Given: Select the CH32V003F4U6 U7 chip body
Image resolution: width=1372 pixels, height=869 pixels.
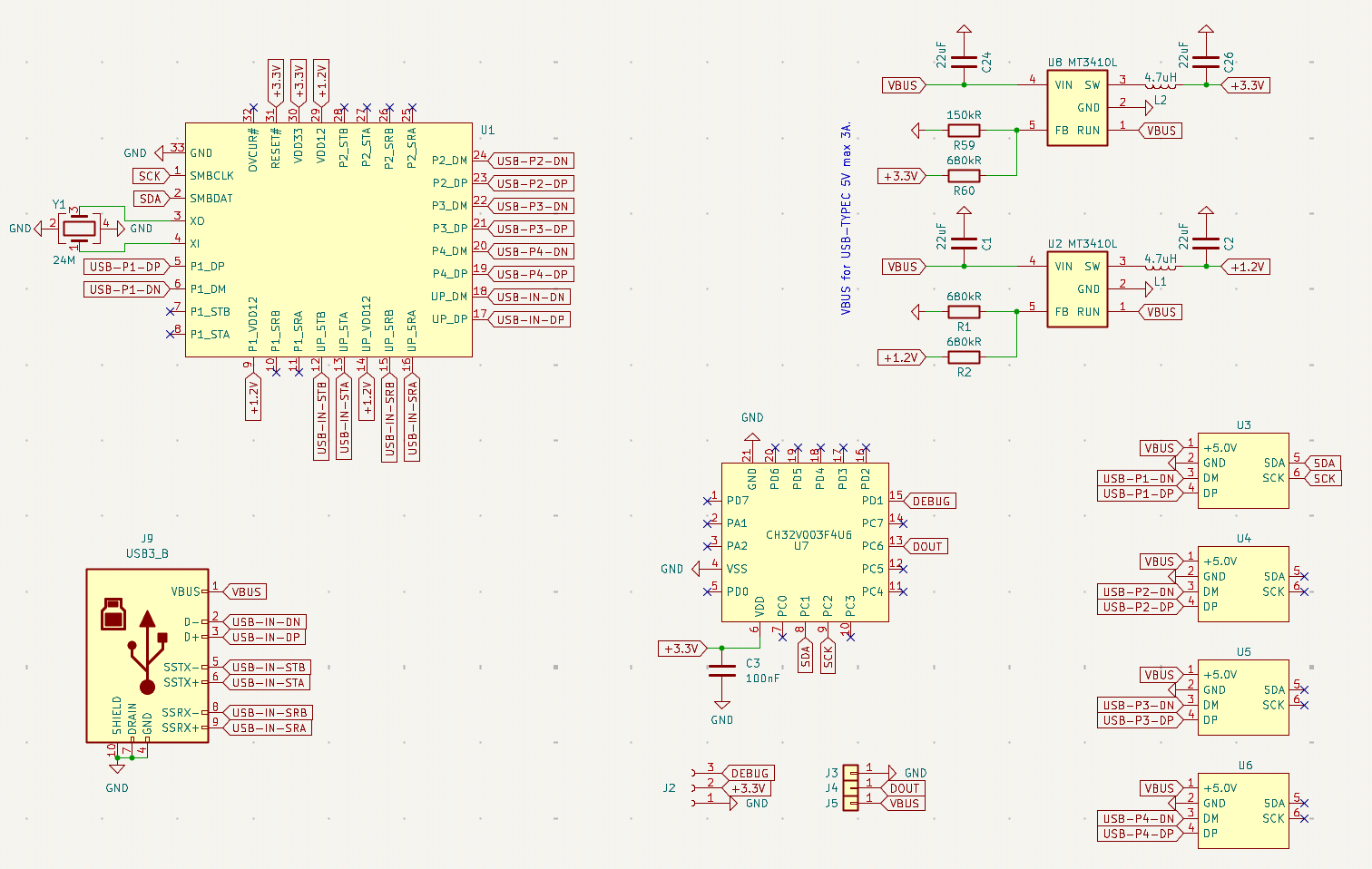Looking at the screenshot, I should [x=805, y=542].
